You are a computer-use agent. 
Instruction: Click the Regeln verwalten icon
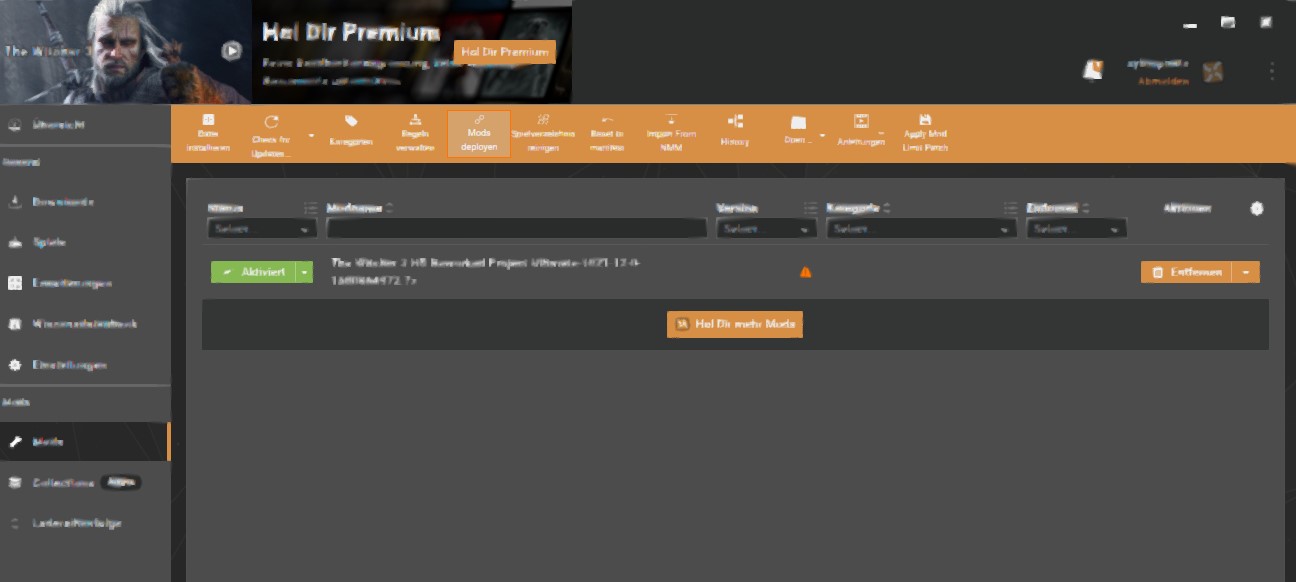click(415, 131)
